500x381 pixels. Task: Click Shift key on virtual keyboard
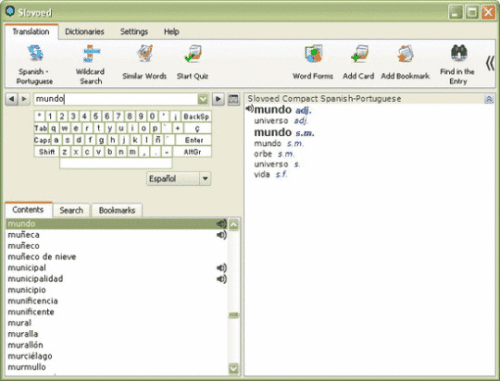(47, 152)
